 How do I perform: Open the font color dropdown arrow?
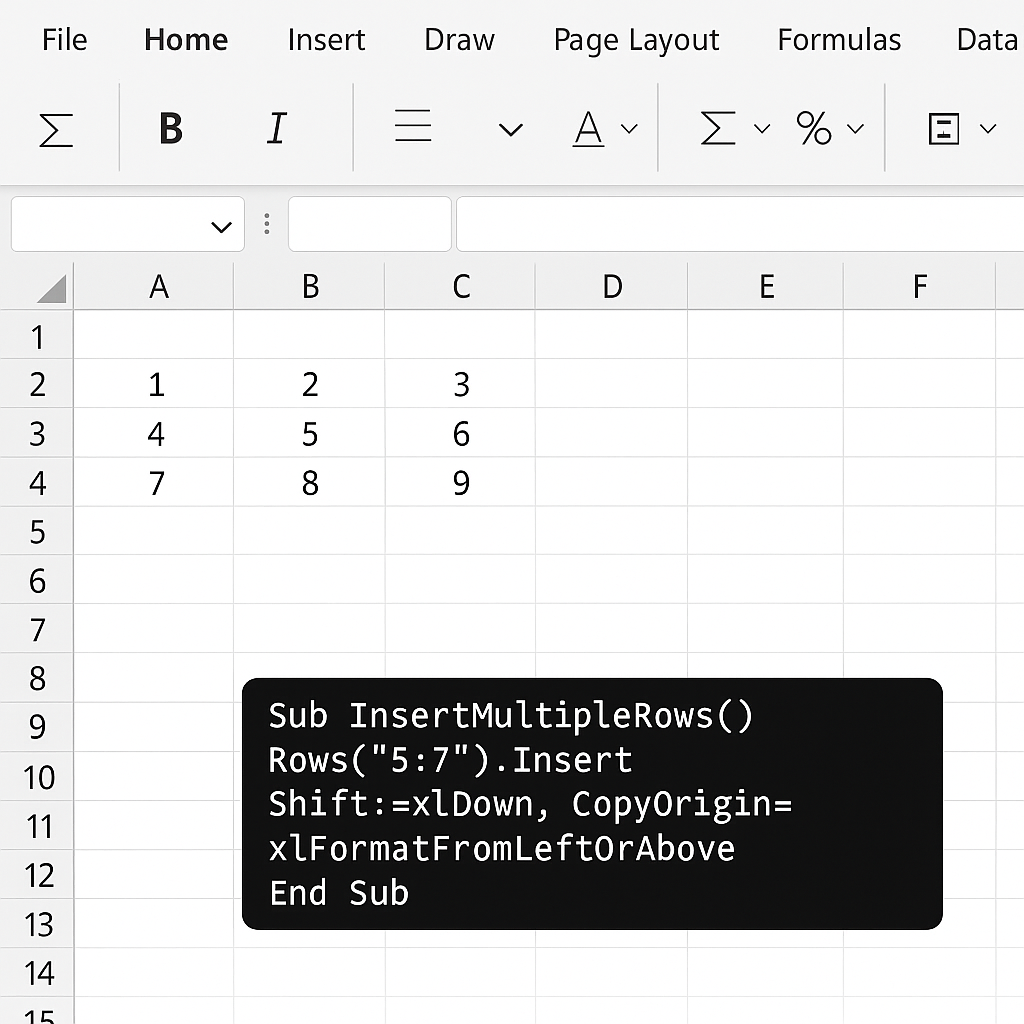click(629, 129)
